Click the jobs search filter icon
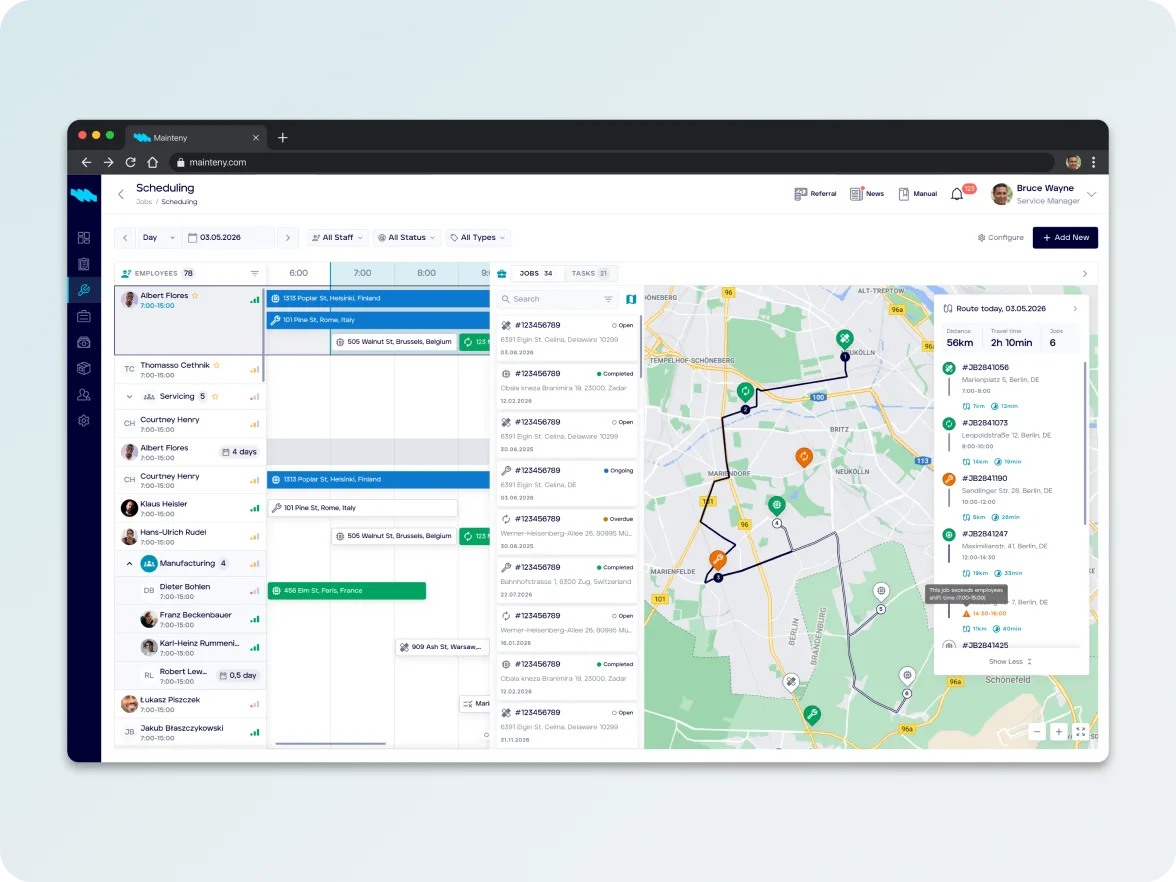1176x882 pixels. 608,299
